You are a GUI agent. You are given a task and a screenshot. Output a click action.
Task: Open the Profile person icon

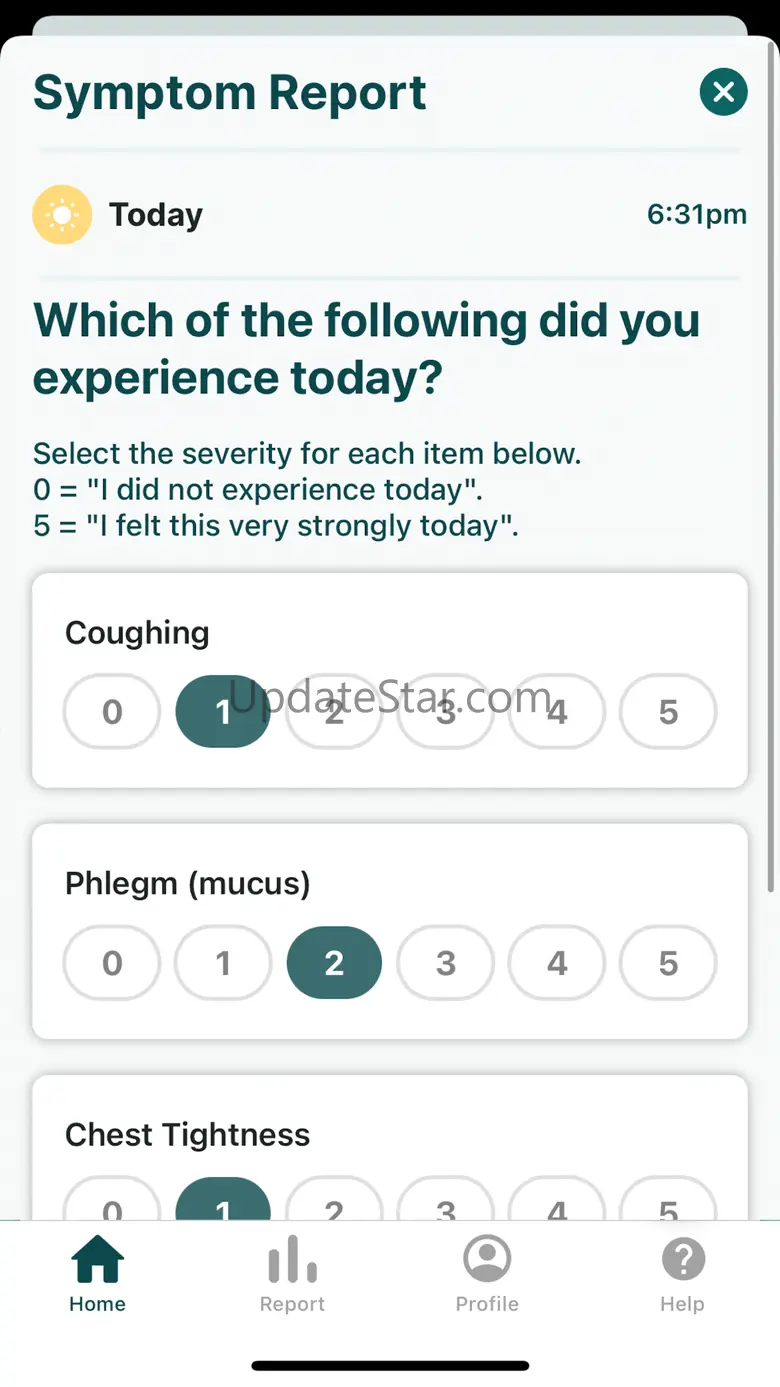pyautogui.click(x=487, y=1259)
